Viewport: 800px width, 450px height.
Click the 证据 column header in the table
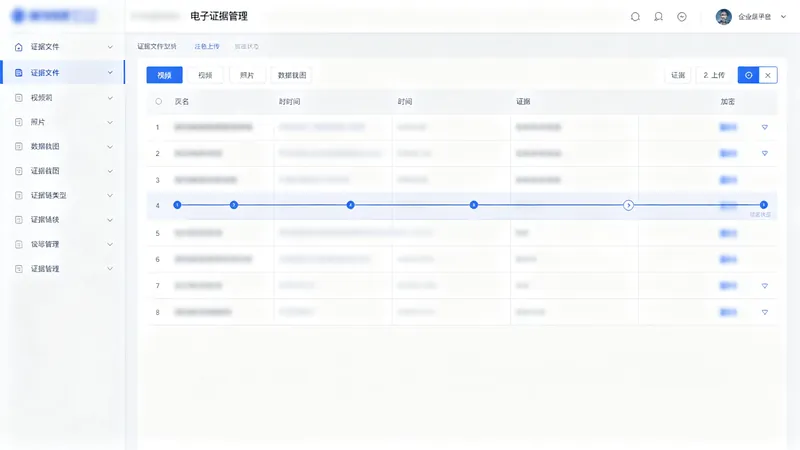(x=523, y=102)
